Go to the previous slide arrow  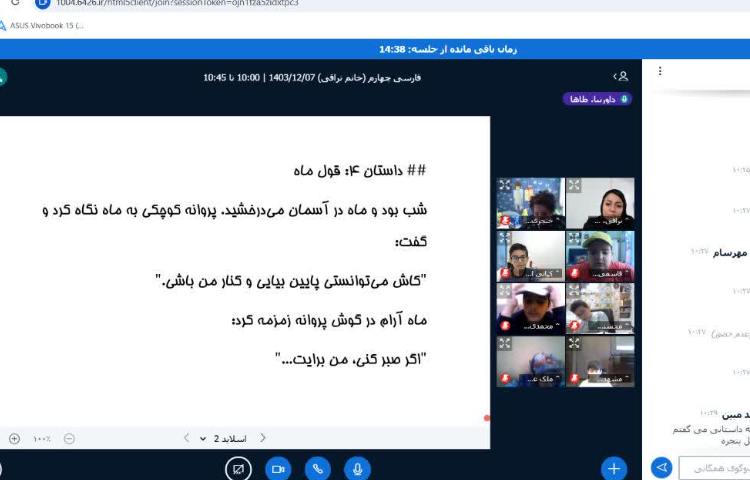coord(263,438)
